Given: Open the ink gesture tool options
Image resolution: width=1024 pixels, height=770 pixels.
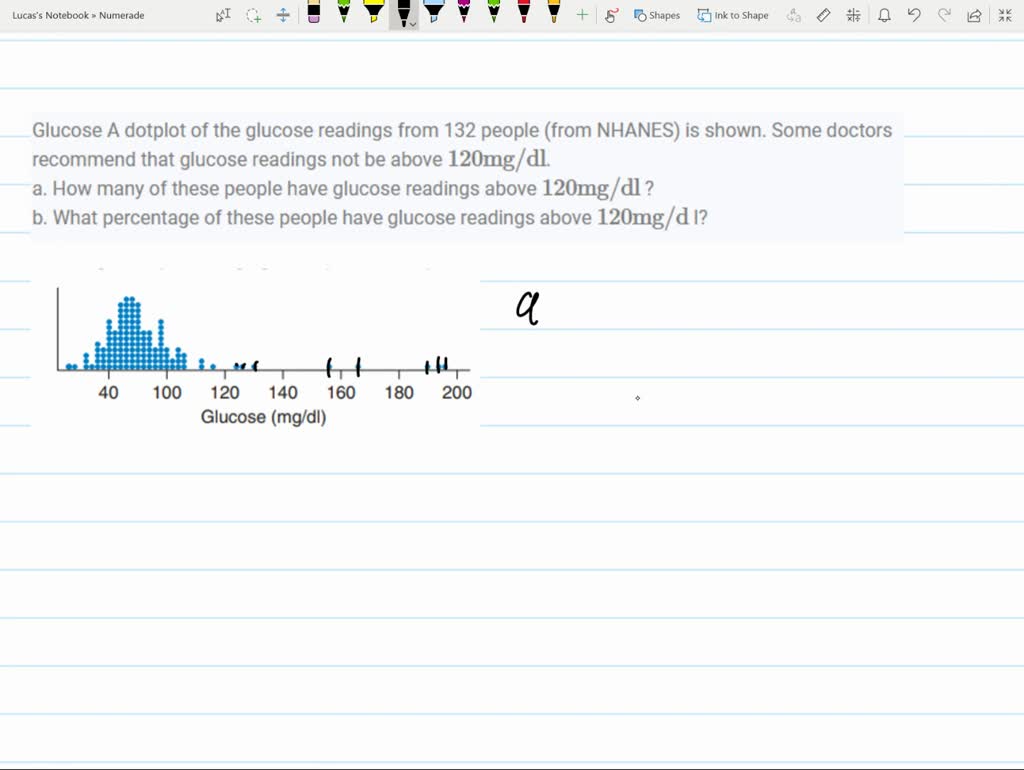Looking at the screenshot, I should click(612, 15).
